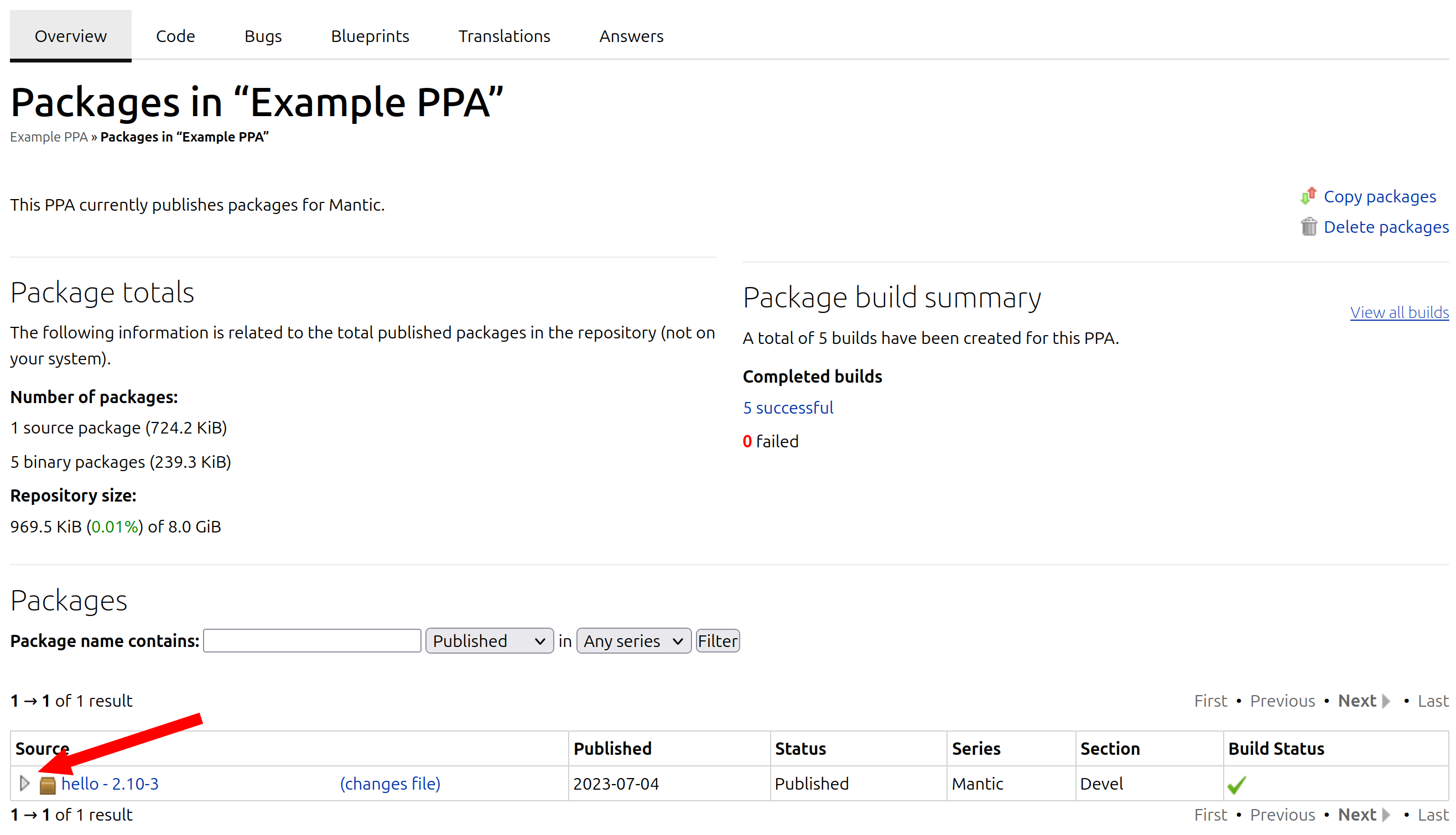Open the Answers tab
1456x835 pixels.
(x=631, y=35)
